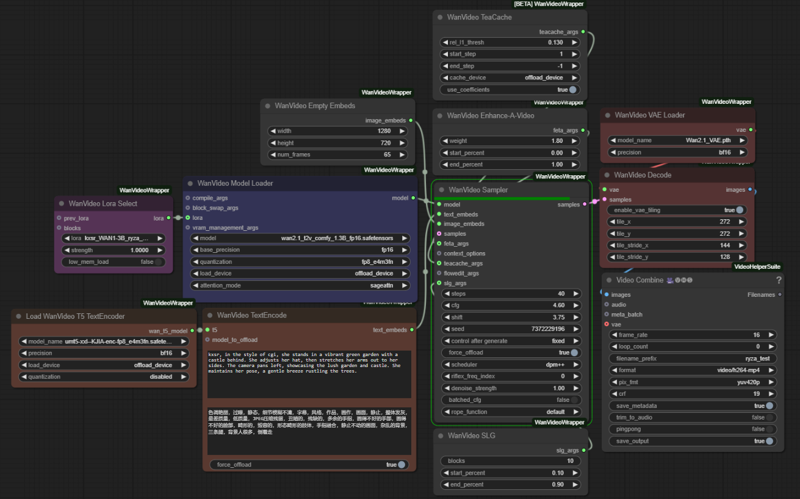Click the vae output port on WanVideo VAE Loader
This screenshot has height=499, width=800.
pyautogui.click(x=752, y=129)
